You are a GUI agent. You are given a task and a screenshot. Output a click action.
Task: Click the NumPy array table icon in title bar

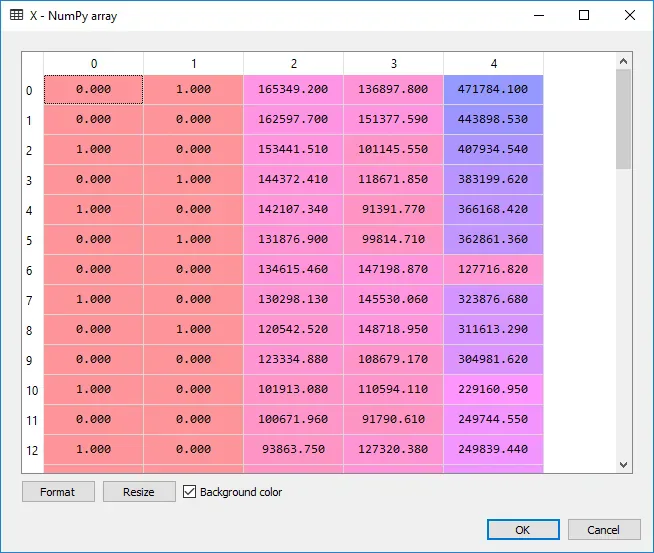pyautogui.click(x=17, y=15)
